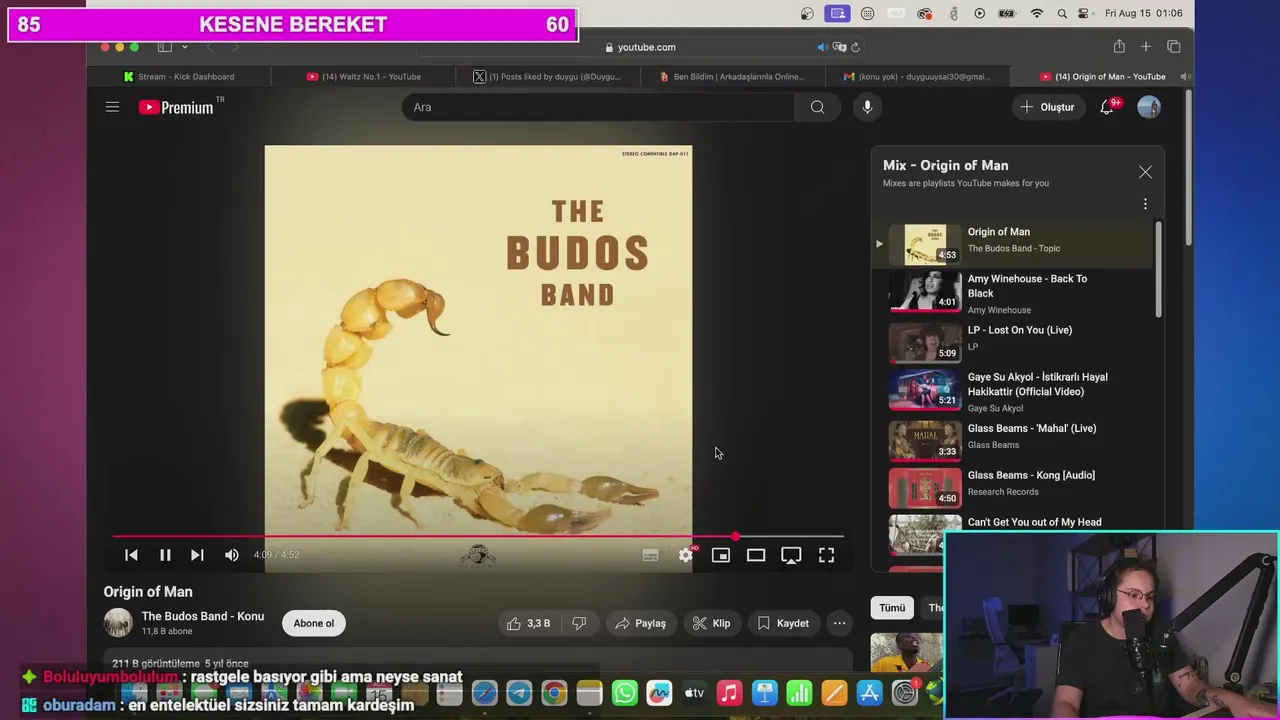This screenshot has width=1280, height=720.
Task: Click the search magnifier button
Action: 817,107
